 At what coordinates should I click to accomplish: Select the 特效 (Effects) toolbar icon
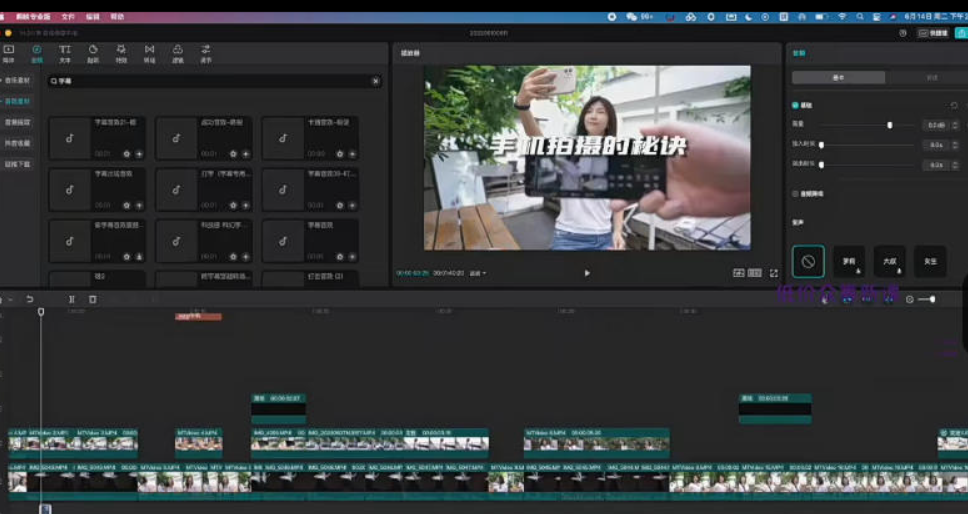(x=121, y=51)
